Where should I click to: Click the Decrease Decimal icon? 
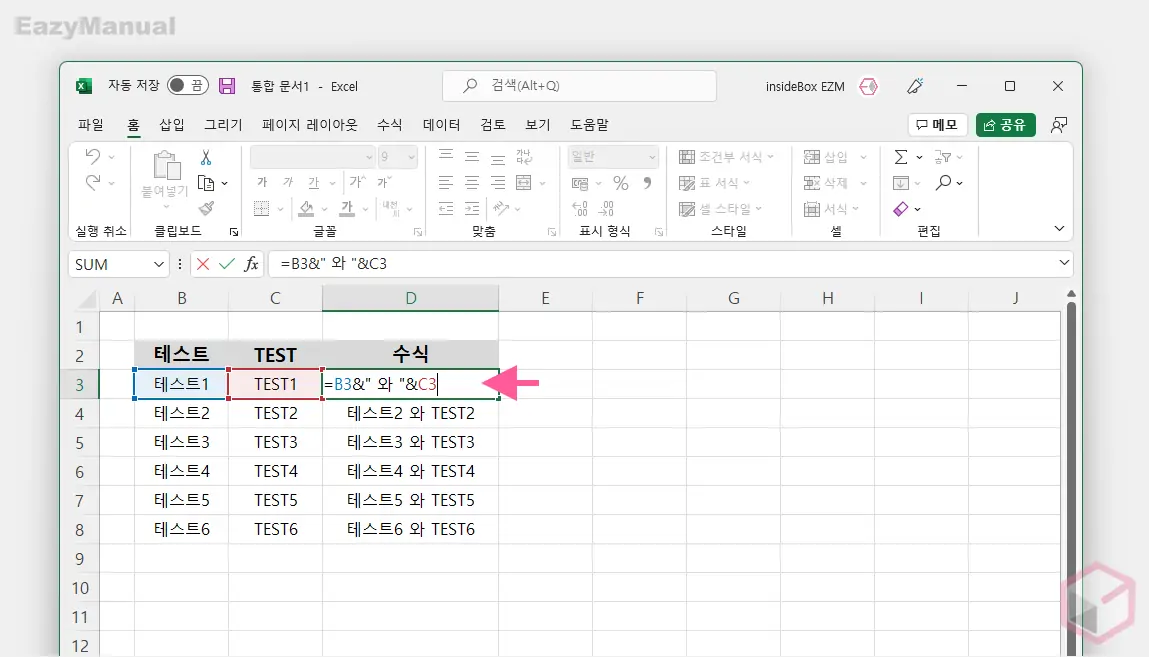tap(606, 209)
